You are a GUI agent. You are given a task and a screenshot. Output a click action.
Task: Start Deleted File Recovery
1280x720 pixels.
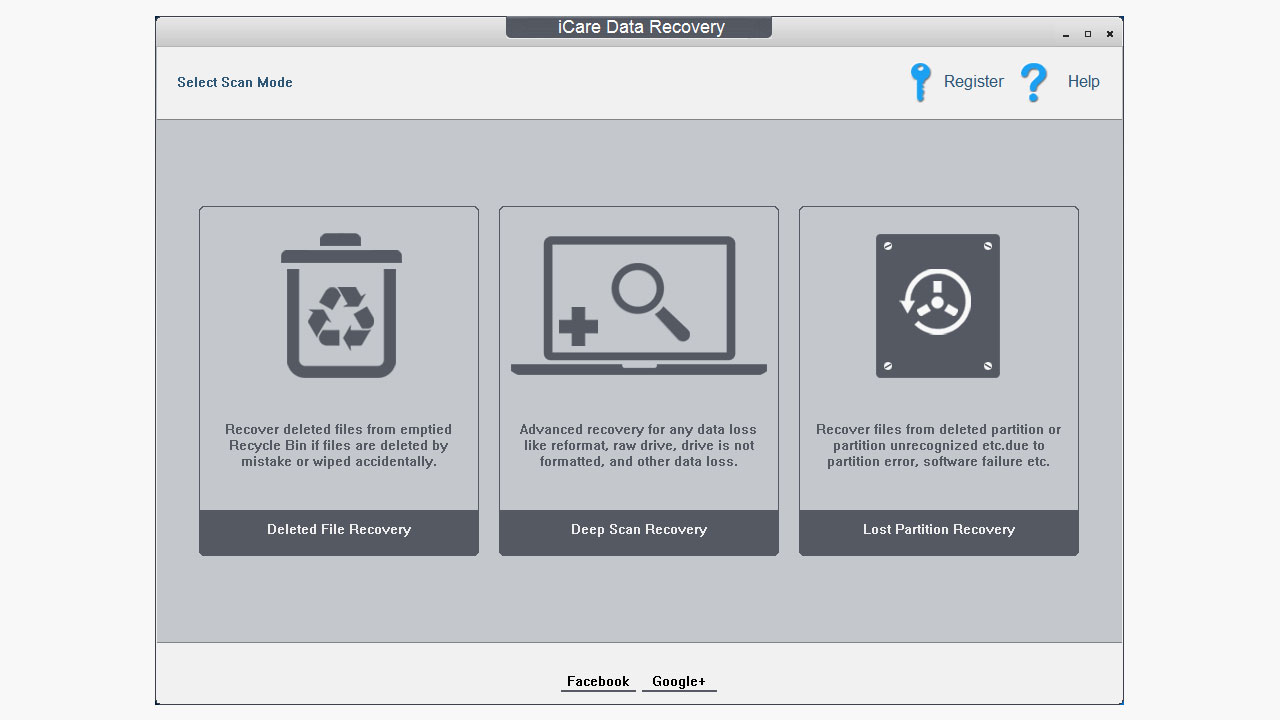(339, 532)
